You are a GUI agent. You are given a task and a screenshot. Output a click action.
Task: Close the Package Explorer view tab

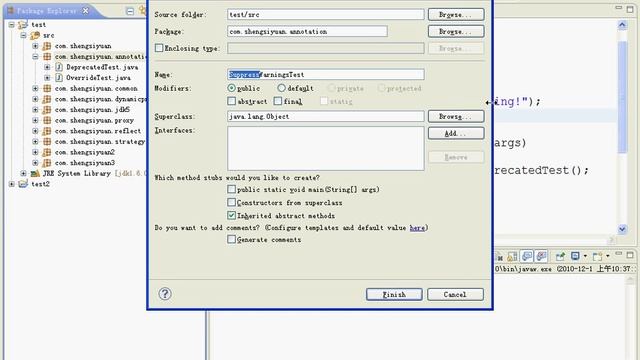pos(85,11)
